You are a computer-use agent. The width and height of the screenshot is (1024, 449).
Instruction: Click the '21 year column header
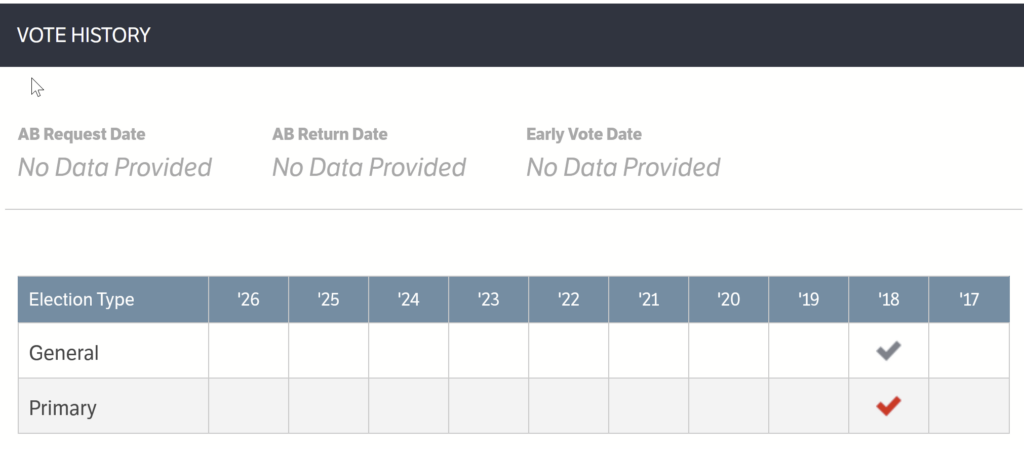[x=648, y=299]
